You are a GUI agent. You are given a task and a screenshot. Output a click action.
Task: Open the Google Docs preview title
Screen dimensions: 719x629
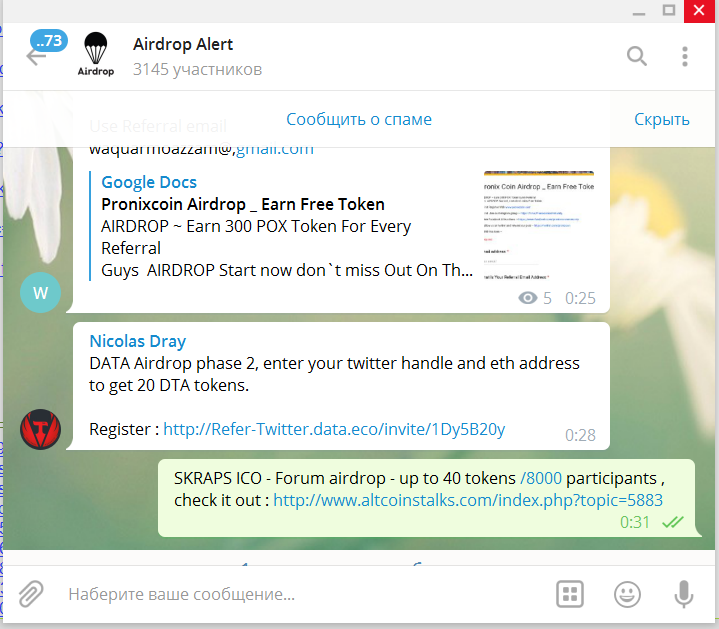tap(149, 182)
